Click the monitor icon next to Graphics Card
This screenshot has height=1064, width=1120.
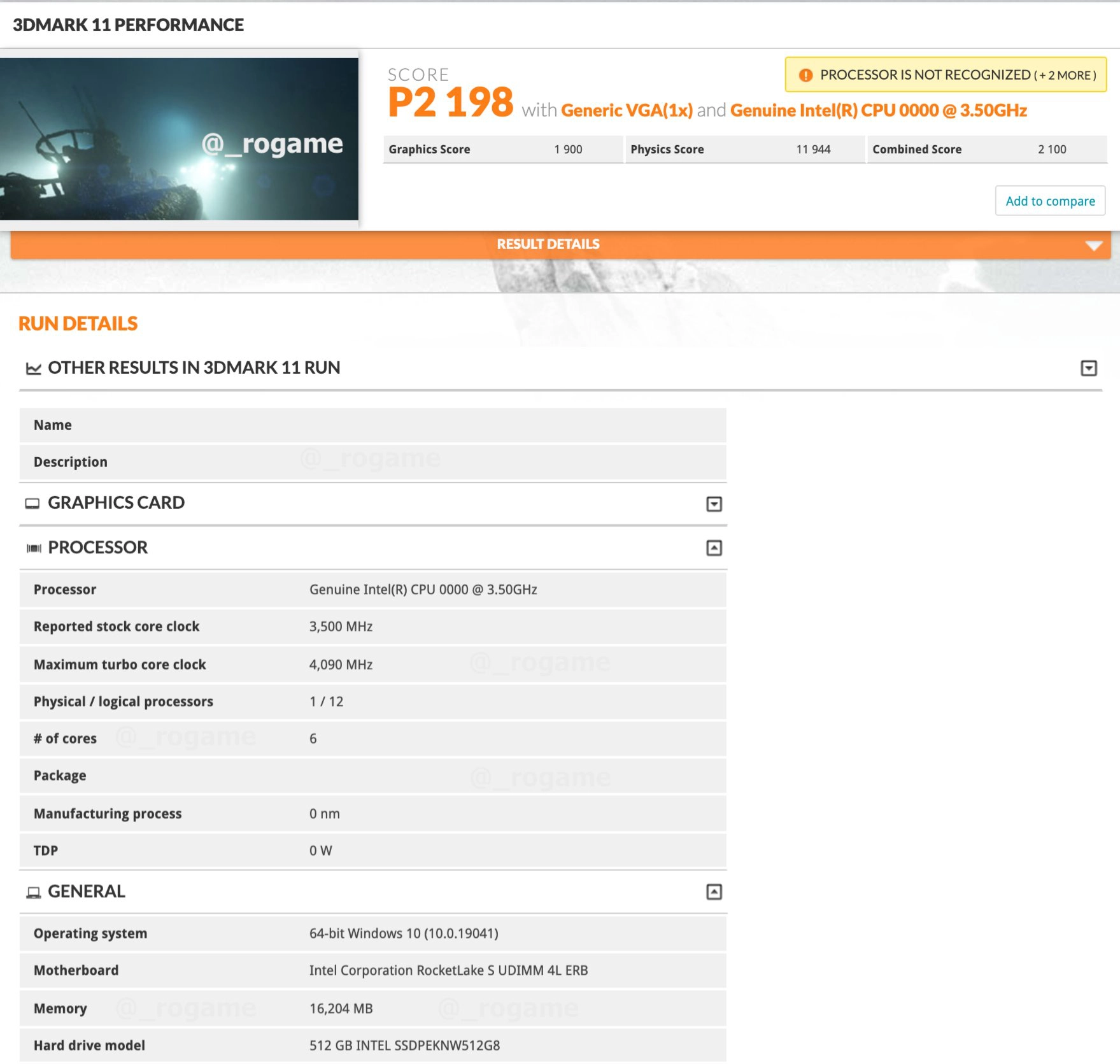[x=32, y=504]
